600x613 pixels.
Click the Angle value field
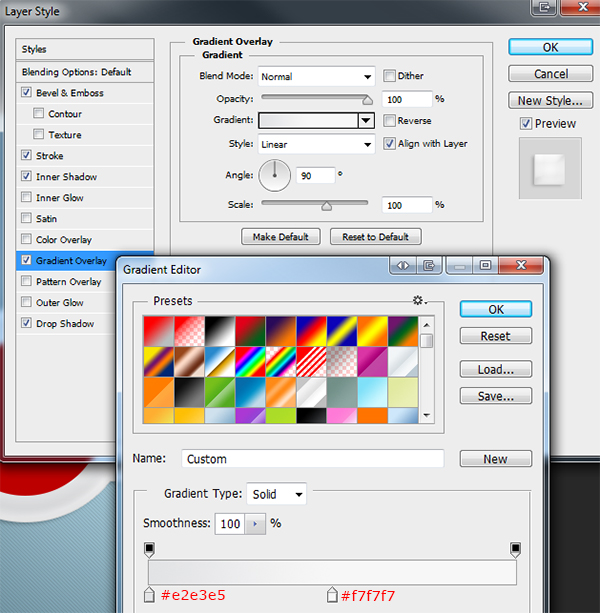tap(315, 176)
